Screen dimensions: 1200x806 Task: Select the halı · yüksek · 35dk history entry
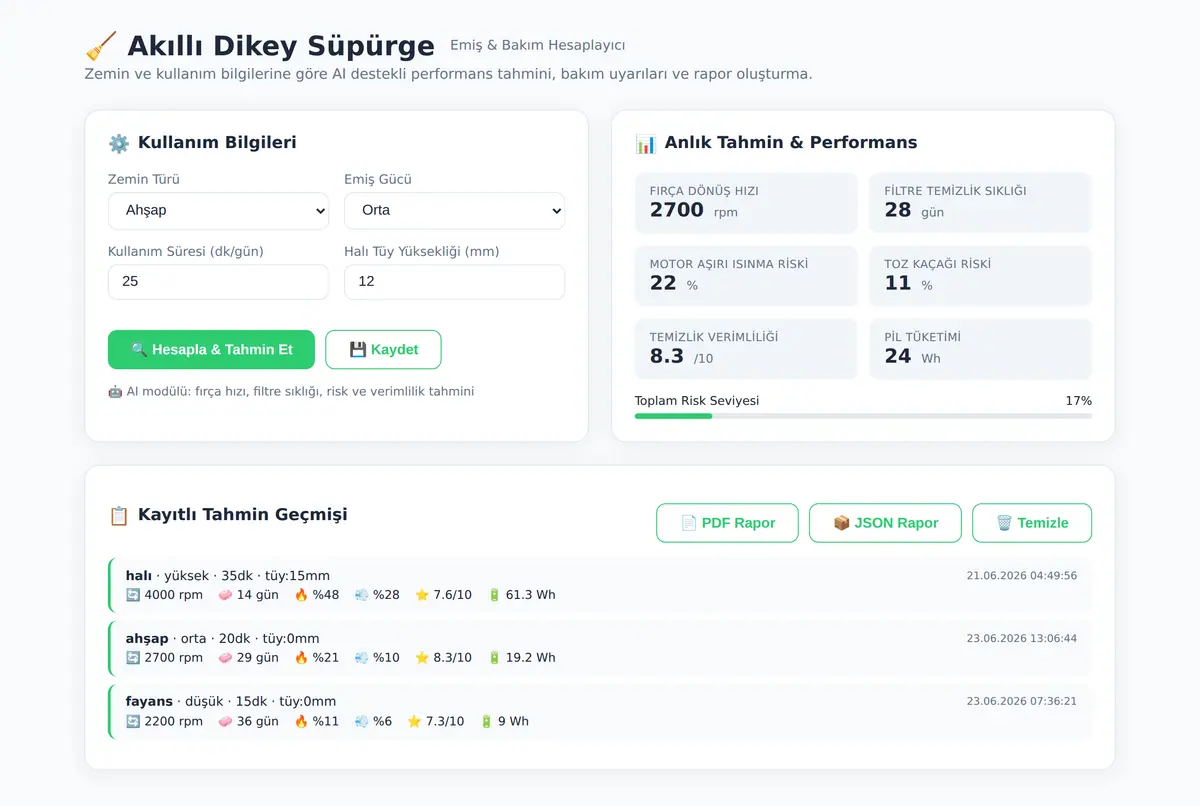pos(600,585)
